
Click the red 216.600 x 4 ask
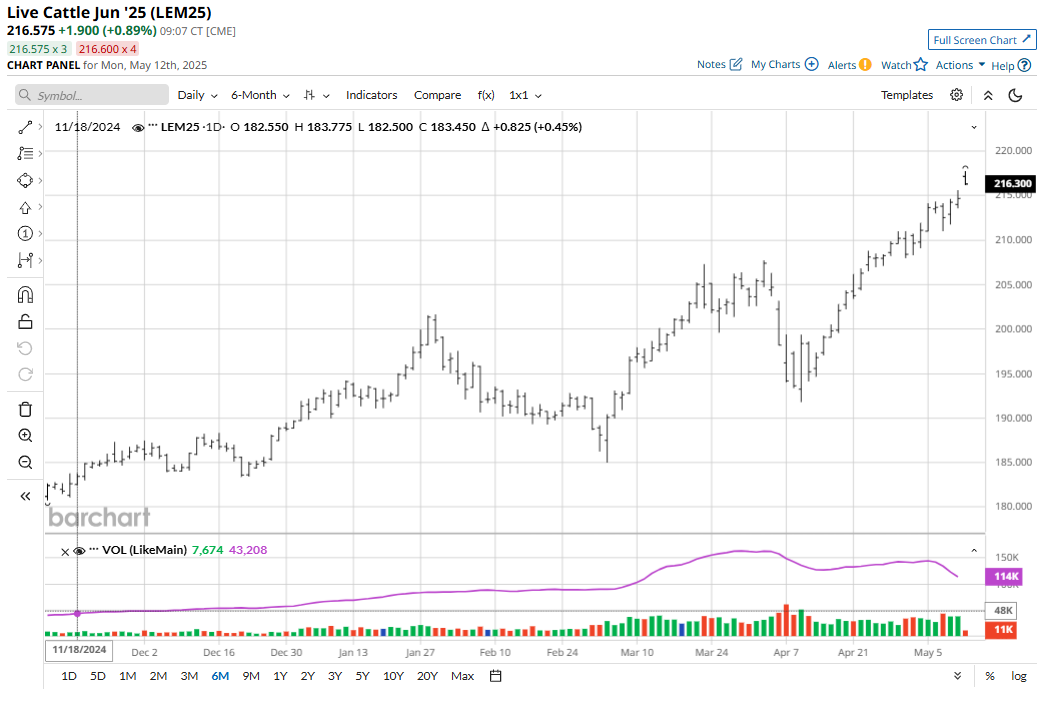(x=107, y=49)
